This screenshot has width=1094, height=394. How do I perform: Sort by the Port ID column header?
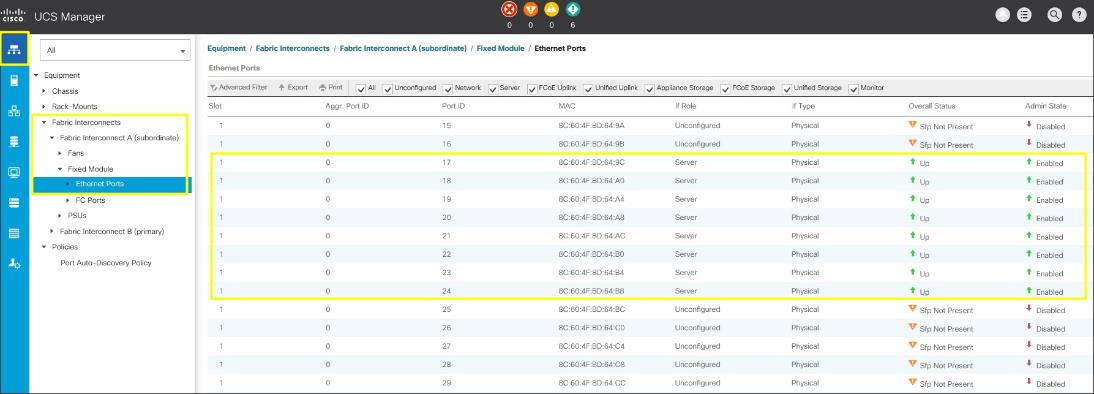454,106
